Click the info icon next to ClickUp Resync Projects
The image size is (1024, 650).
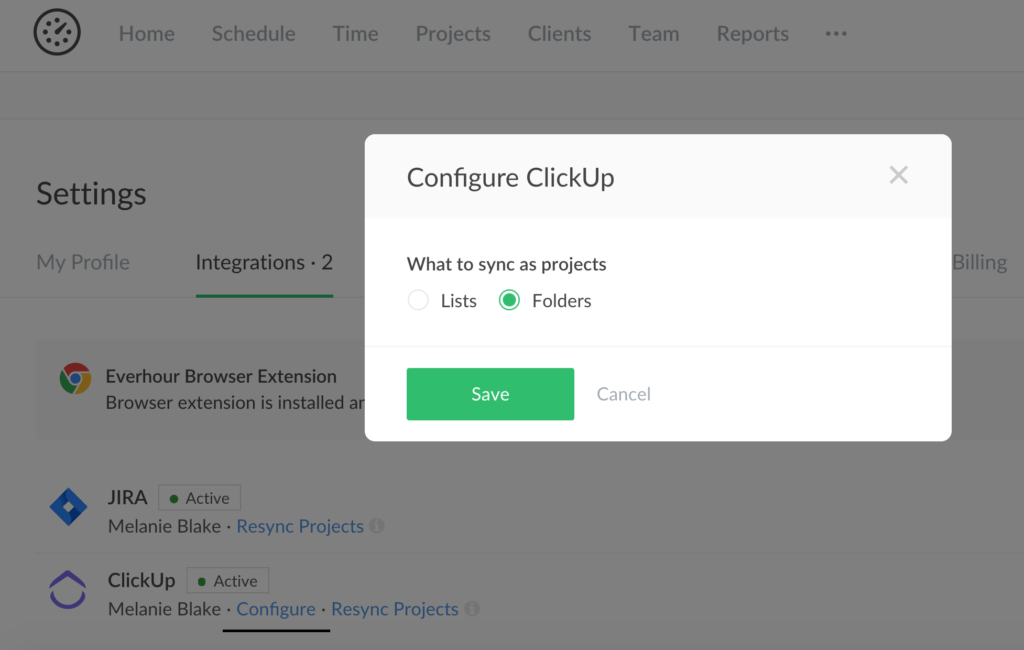[472, 610]
